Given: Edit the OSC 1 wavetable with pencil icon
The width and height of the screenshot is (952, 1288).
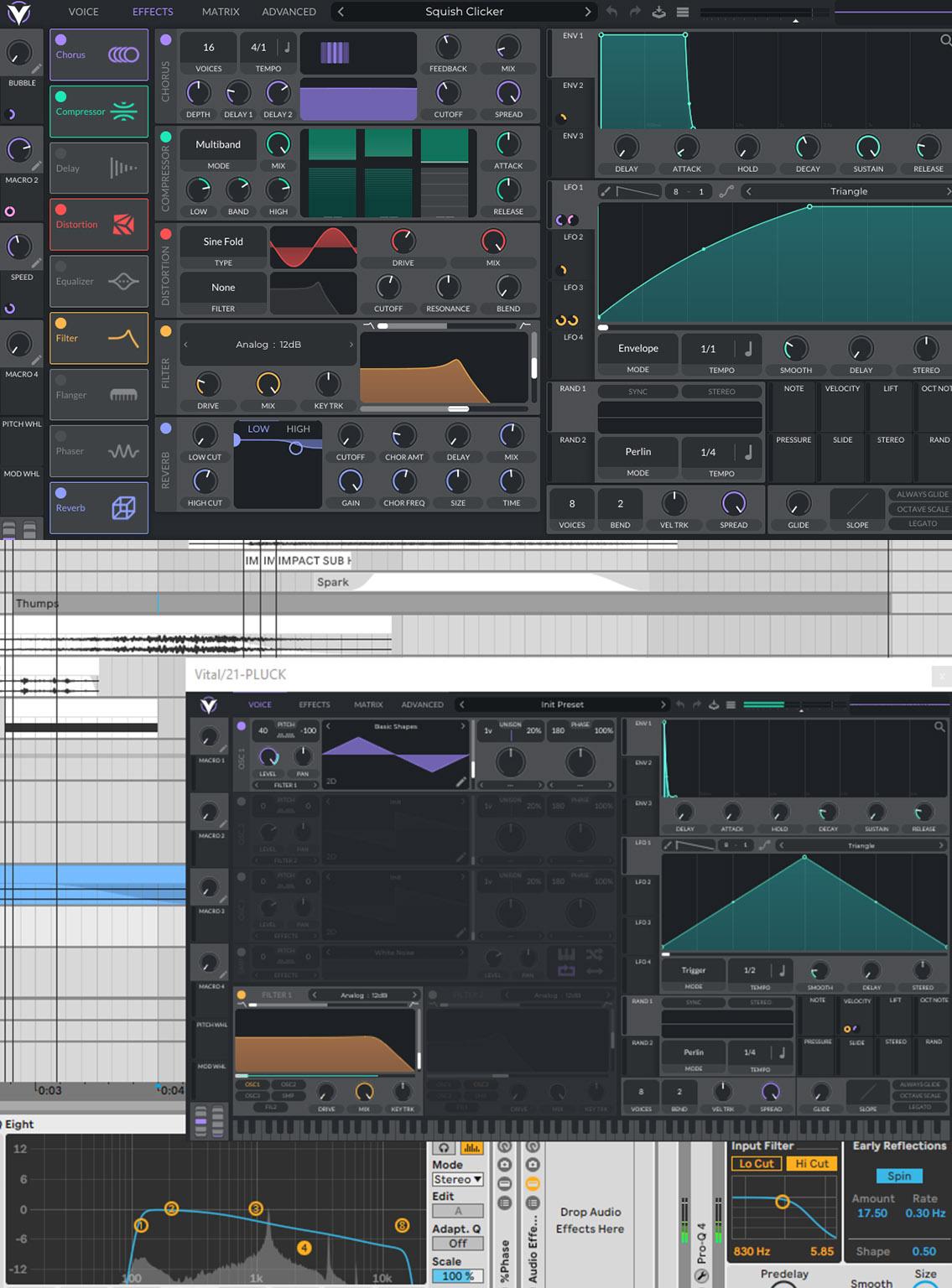Looking at the screenshot, I should pos(460,782).
